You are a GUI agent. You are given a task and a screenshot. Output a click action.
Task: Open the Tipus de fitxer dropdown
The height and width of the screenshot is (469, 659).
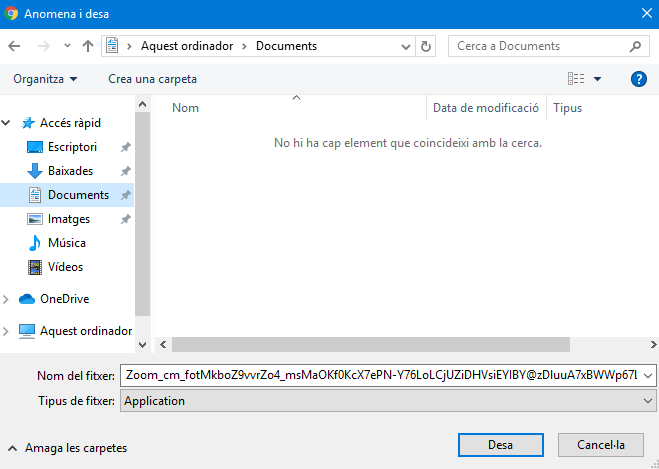tap(387, 401)
